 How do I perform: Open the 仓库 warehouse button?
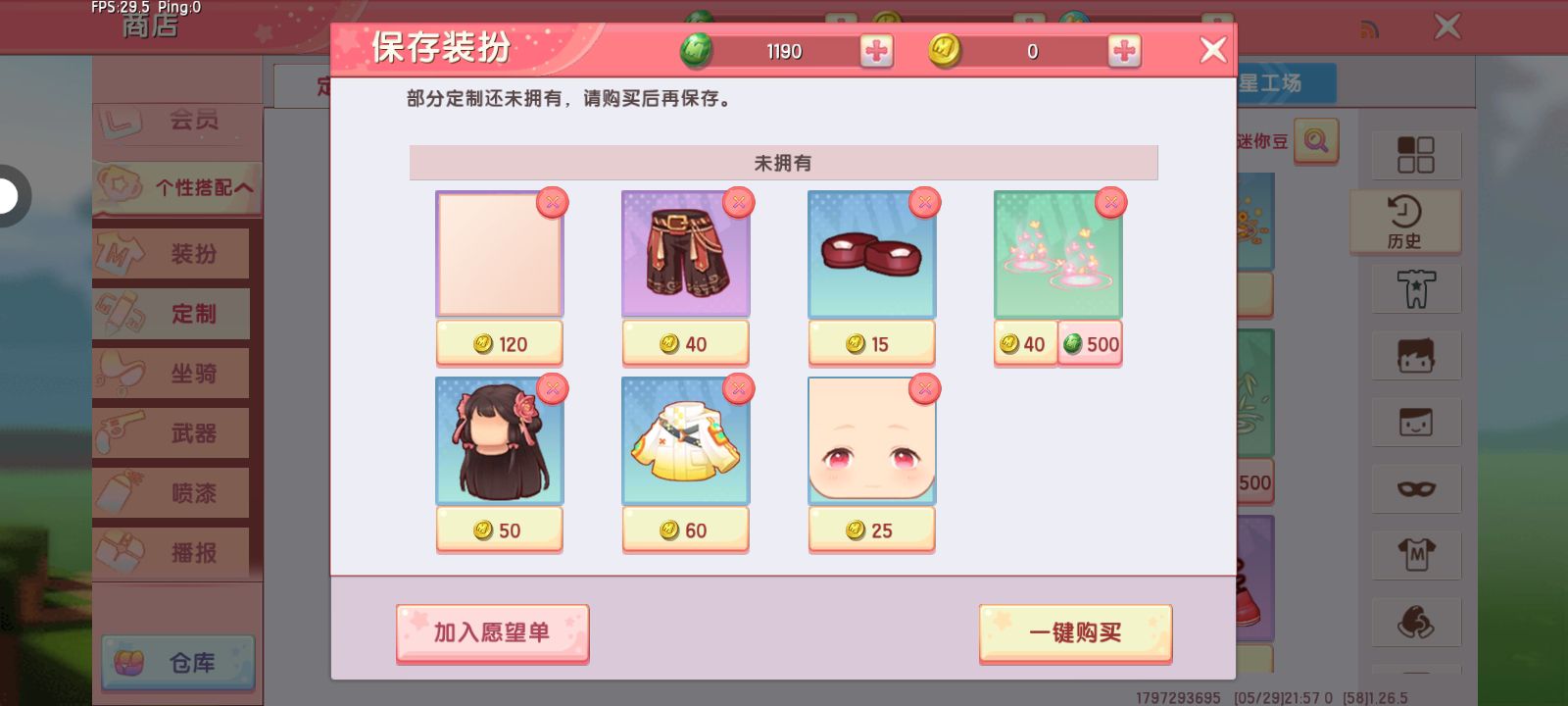click(177, 663)
